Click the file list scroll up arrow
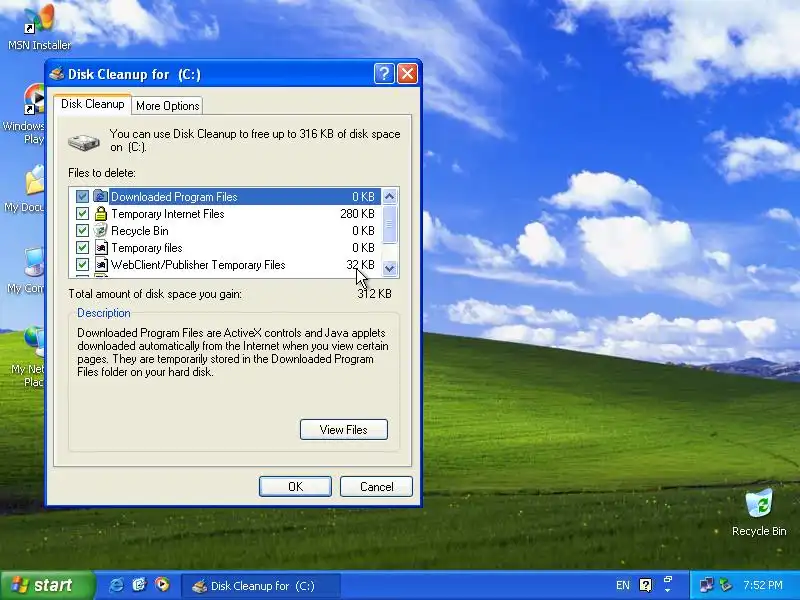800x600 pixels. point(389,196)
